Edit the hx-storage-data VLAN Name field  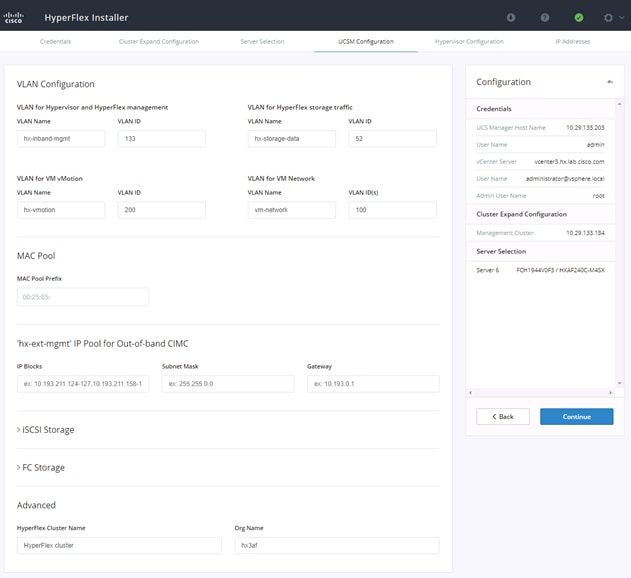[x=291, y=138]
